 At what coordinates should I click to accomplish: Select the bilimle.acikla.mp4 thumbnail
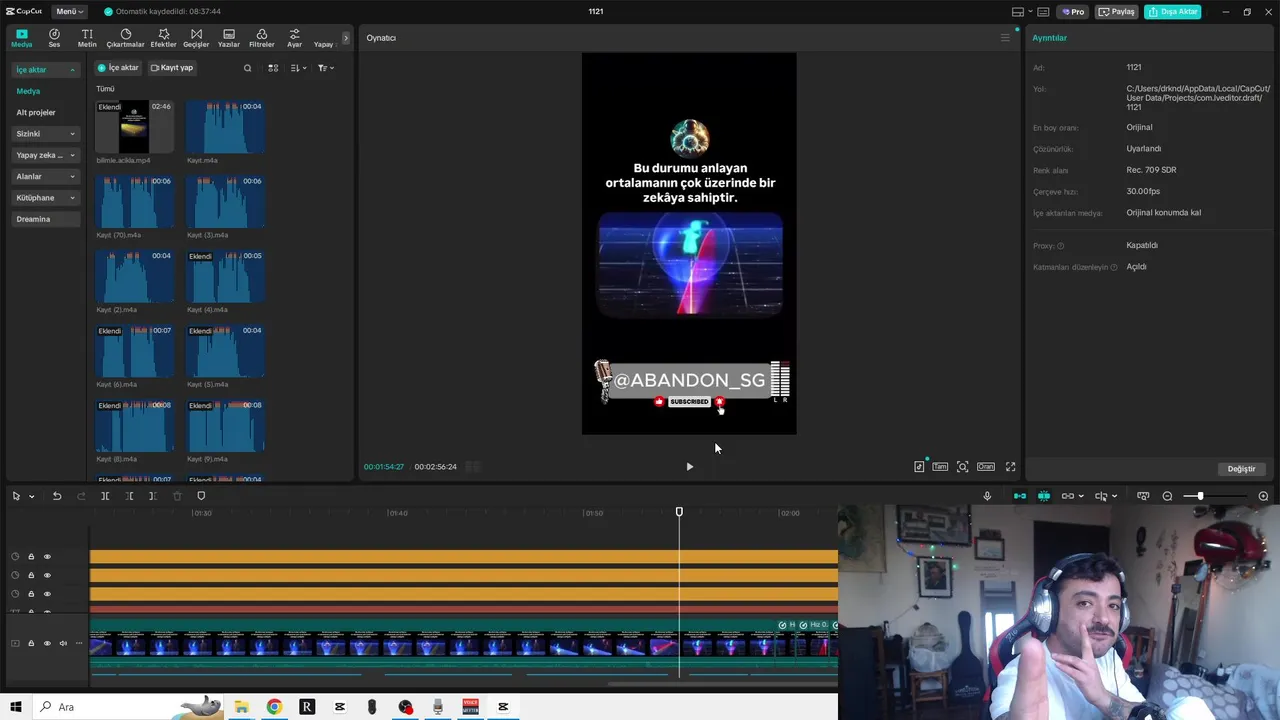(x=134, y=126)
